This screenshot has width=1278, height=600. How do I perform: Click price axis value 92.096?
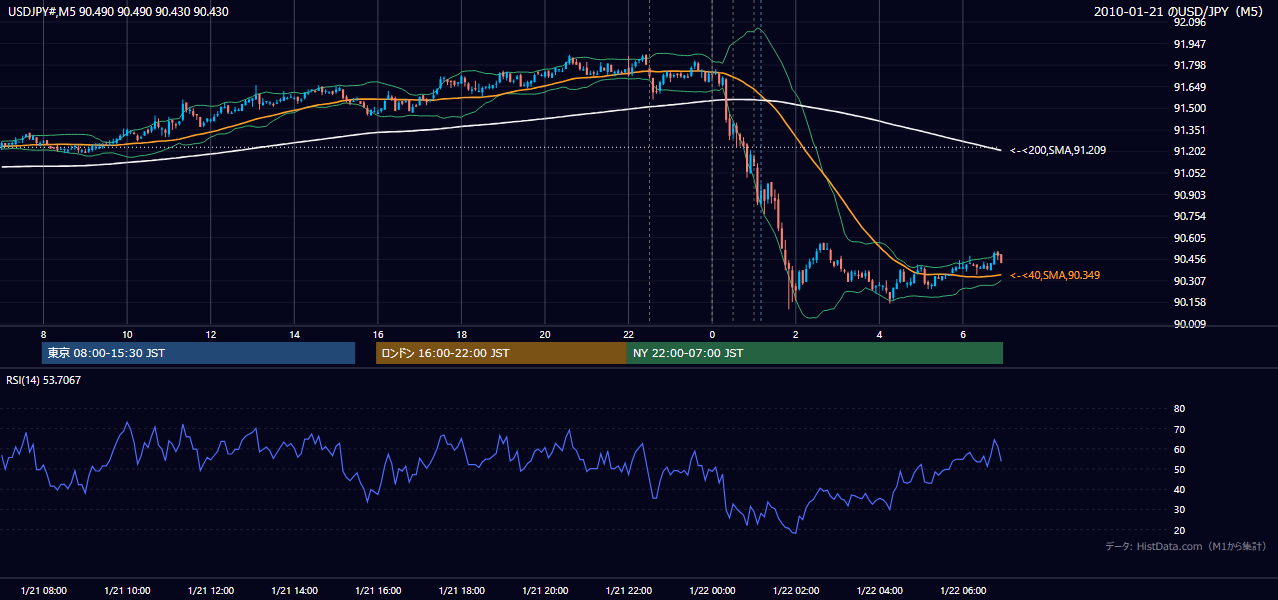1190,22
